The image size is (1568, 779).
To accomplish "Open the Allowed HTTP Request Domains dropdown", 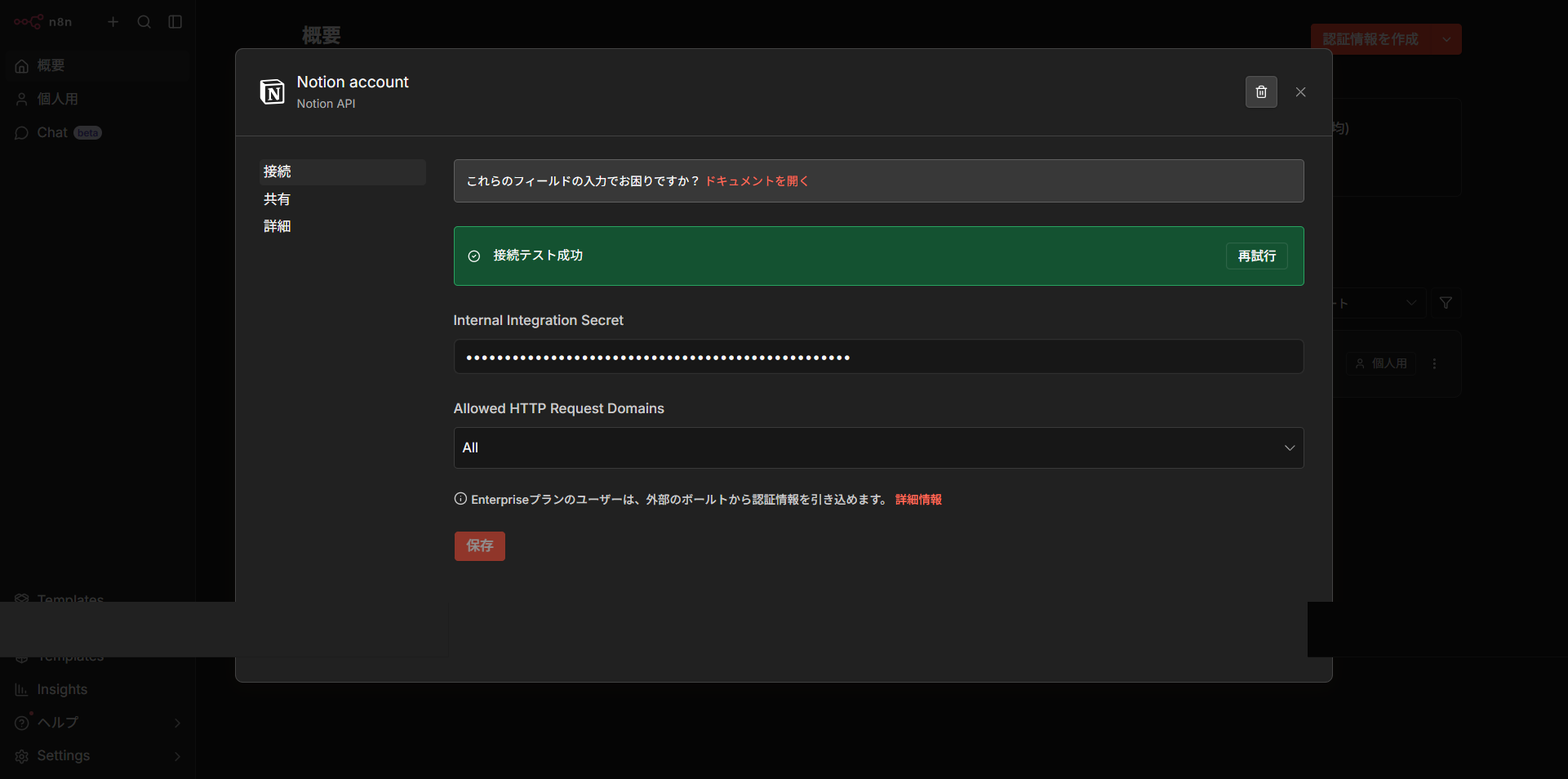I will pos(878,448).
